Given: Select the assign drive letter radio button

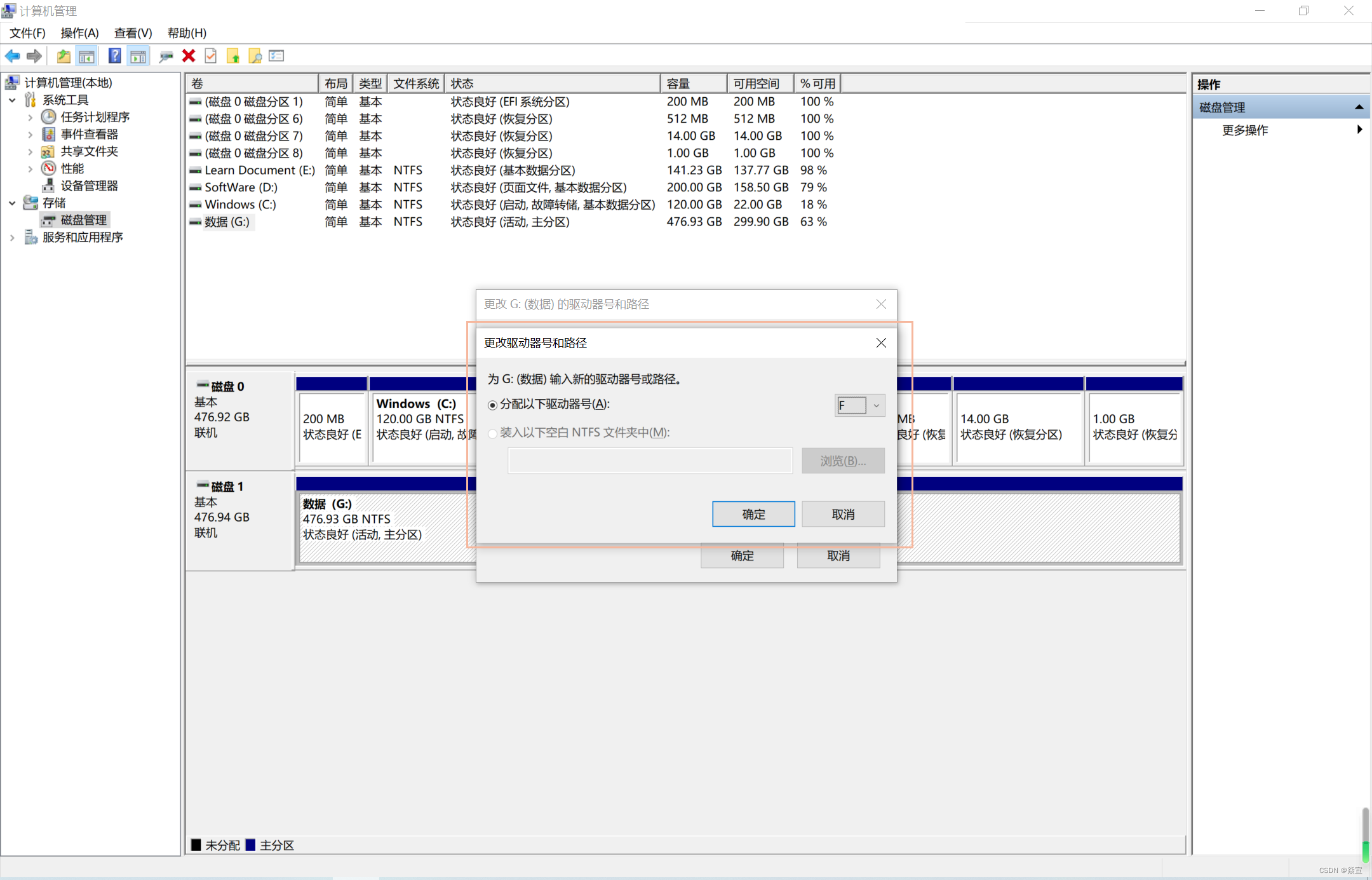Looking at the screenshot, I should (493, 405).
